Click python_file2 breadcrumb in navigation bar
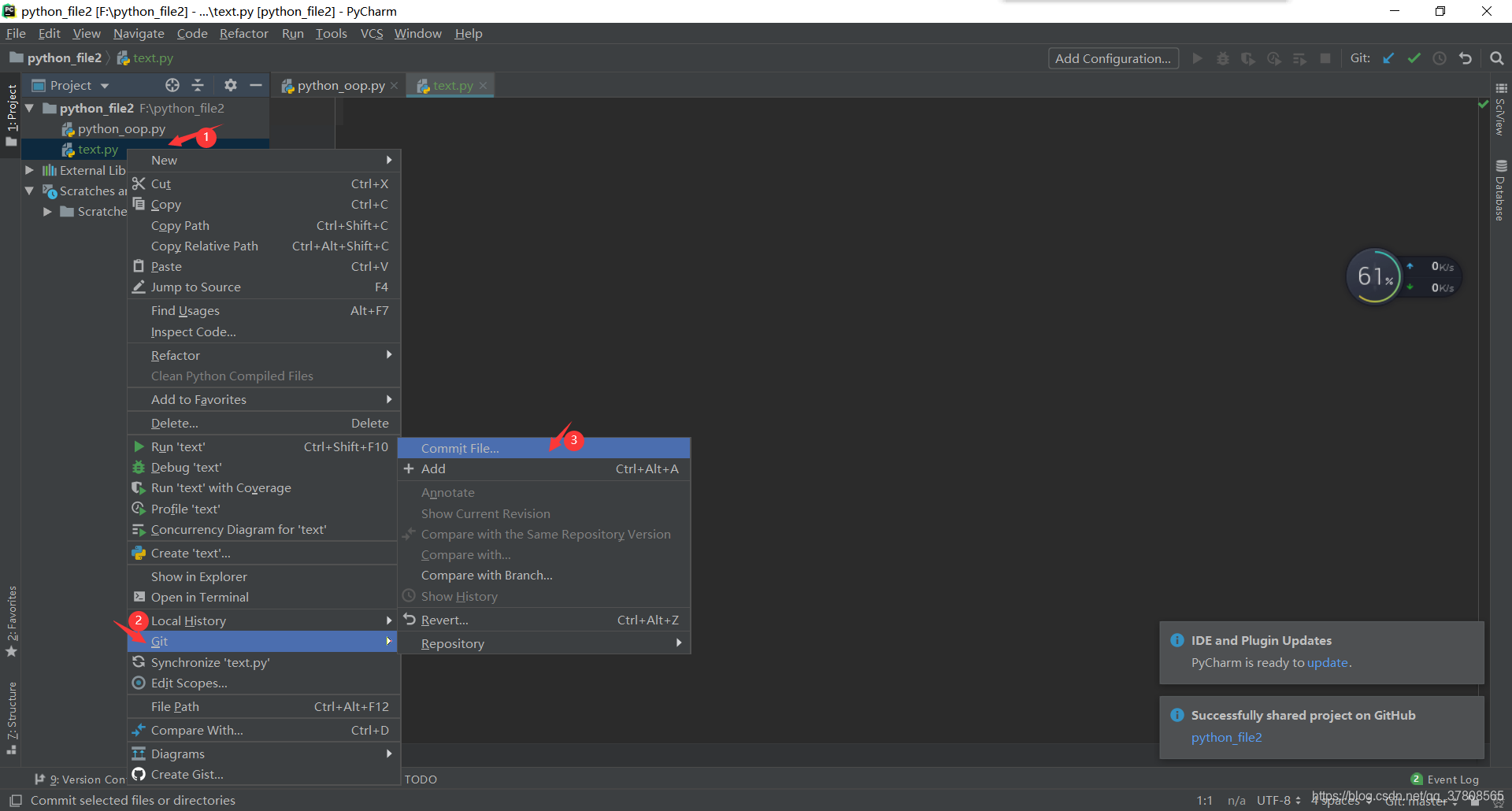Screen dimensions: 1512x811 click(56, 57)
